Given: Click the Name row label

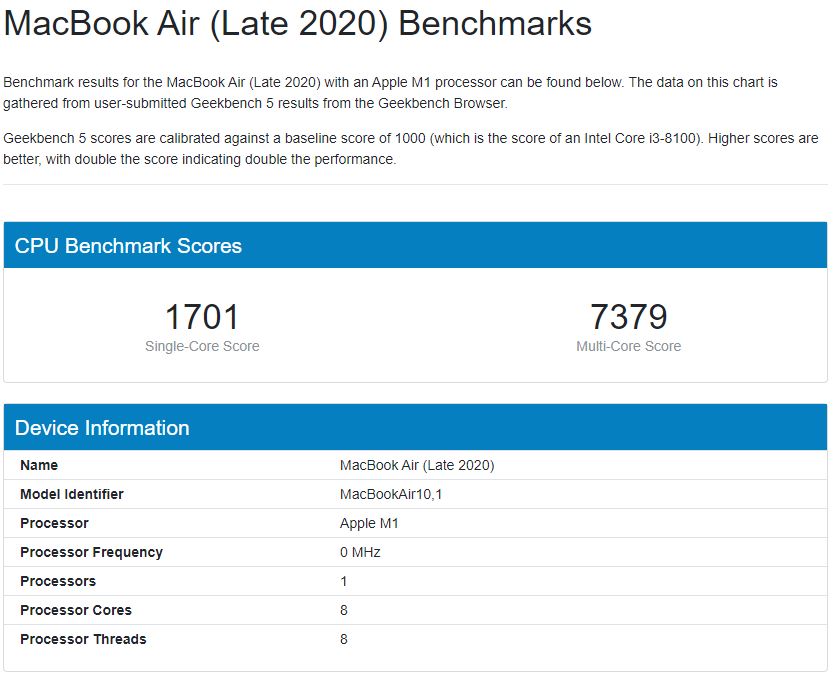Looking at the screenshot, I should (39, 465).
